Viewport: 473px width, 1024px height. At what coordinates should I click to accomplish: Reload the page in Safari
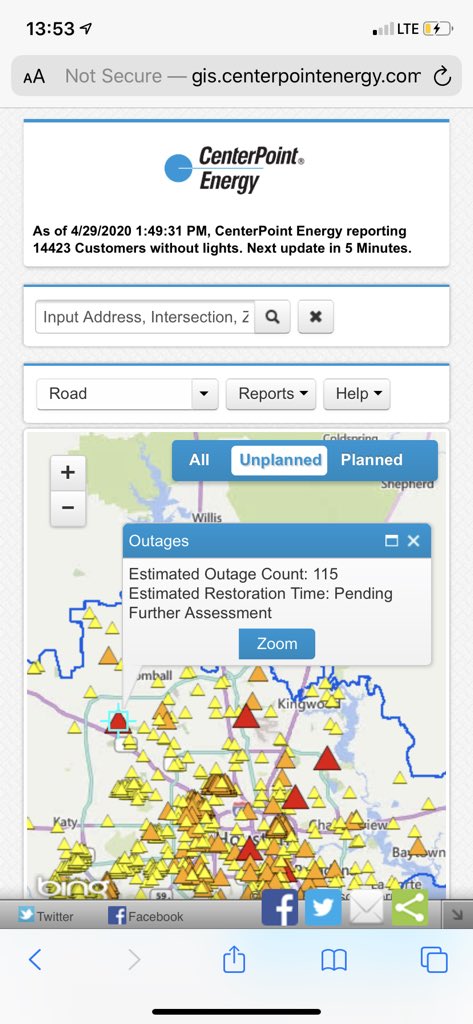(442, 76)
